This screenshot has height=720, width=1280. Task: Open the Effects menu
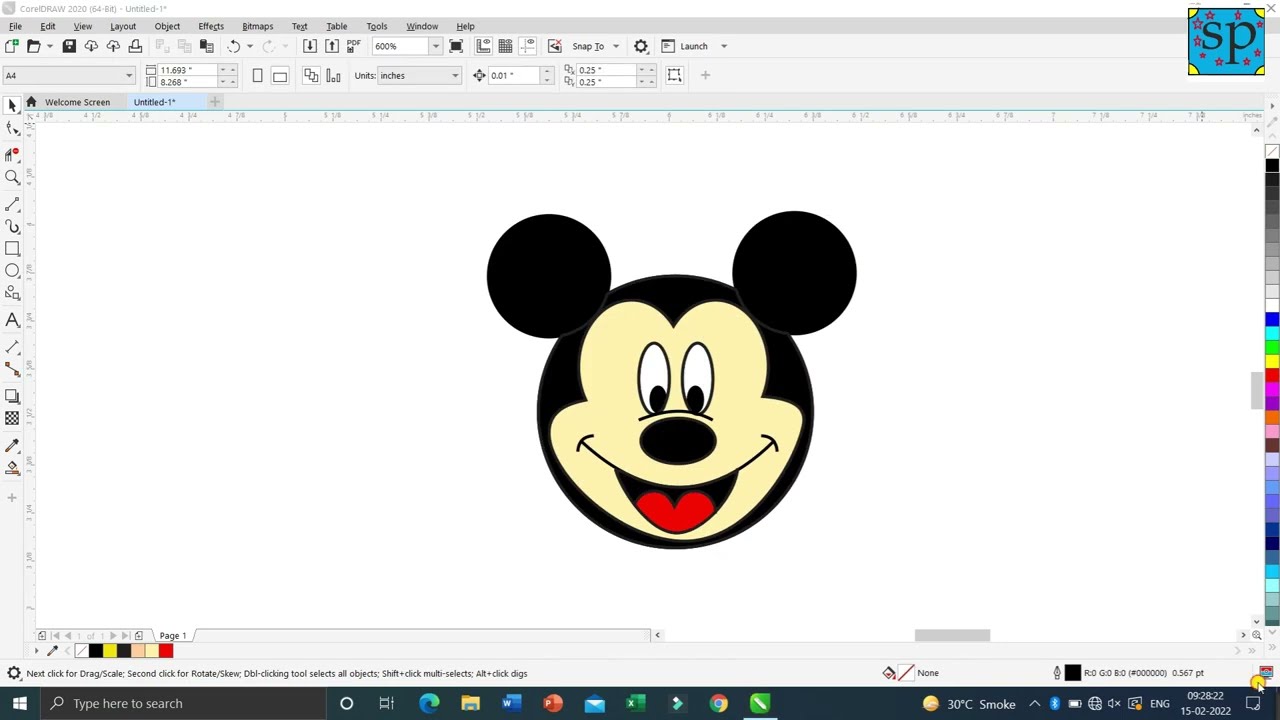[x=211, y=26]
